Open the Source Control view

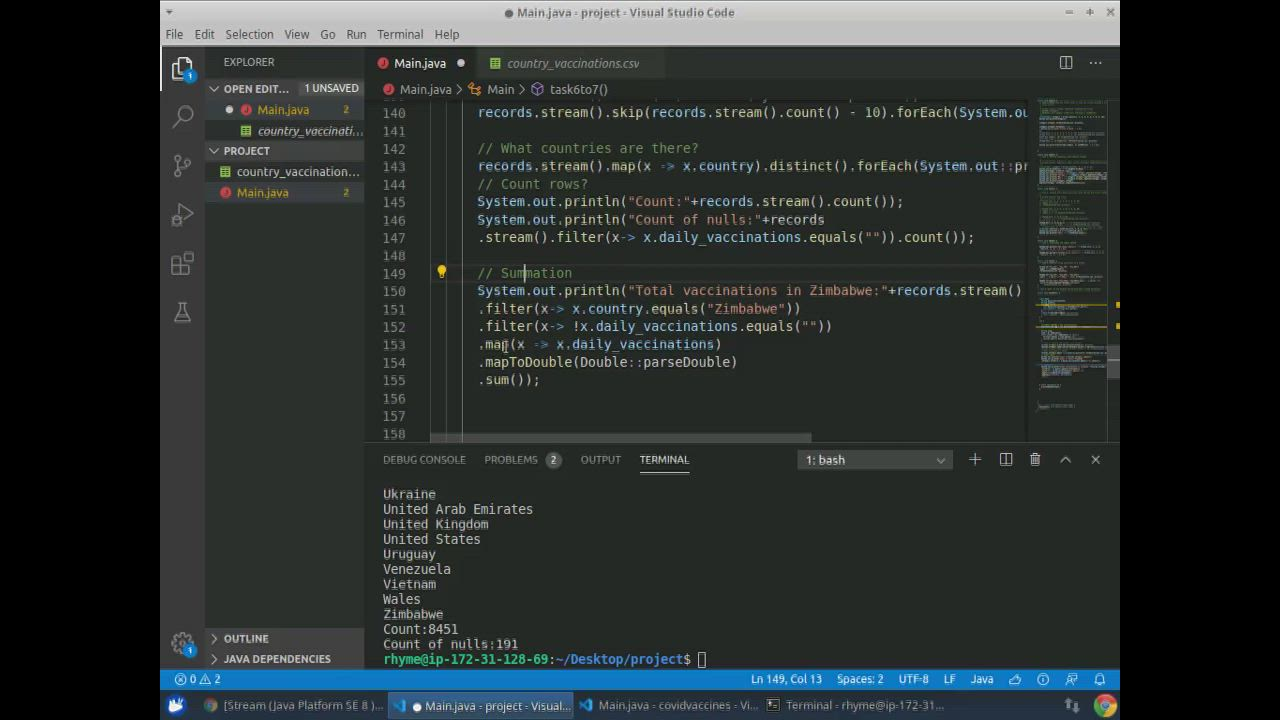coord(183,165)
